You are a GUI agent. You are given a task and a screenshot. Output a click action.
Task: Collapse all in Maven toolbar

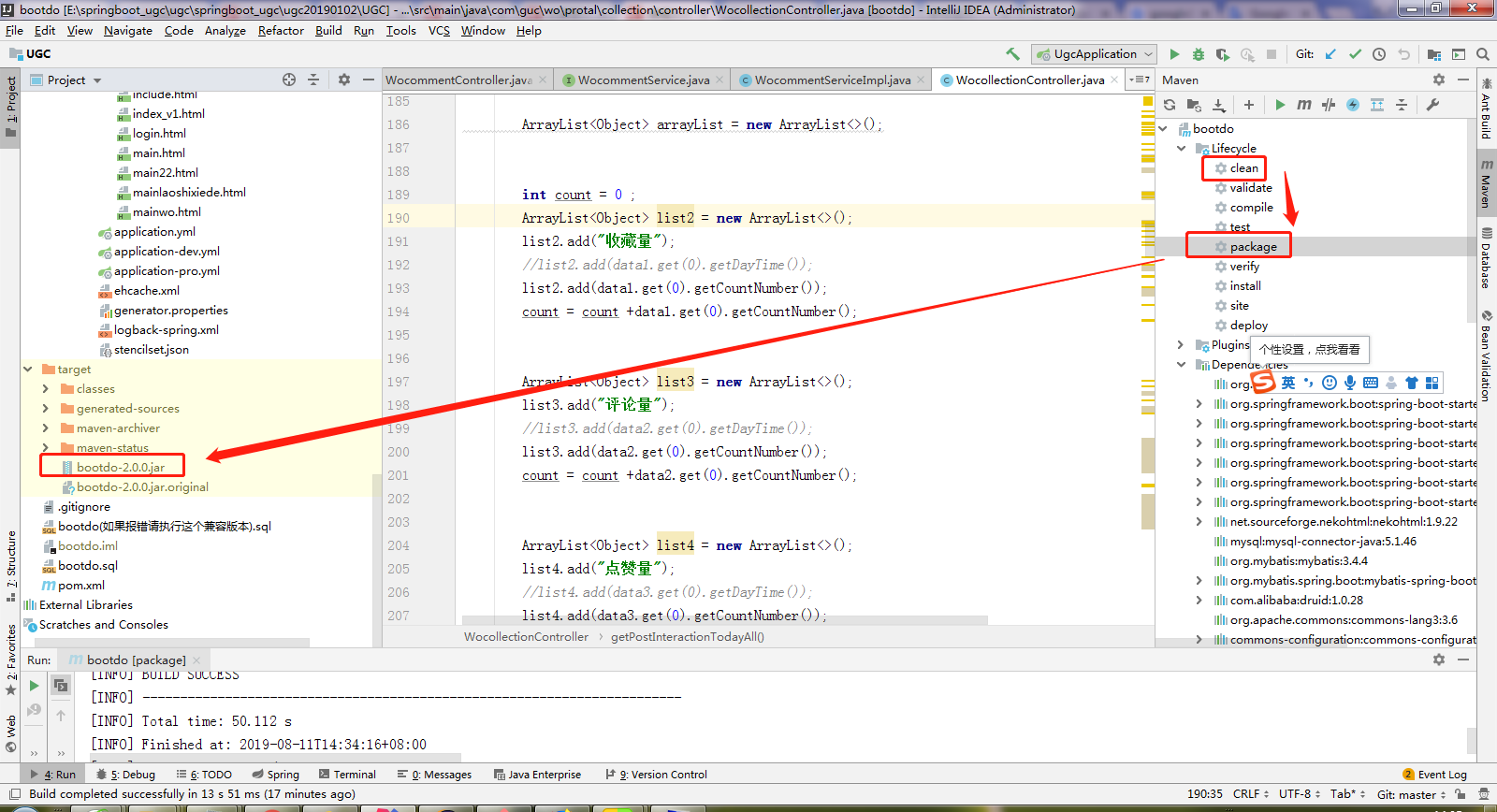[1402, 105]
